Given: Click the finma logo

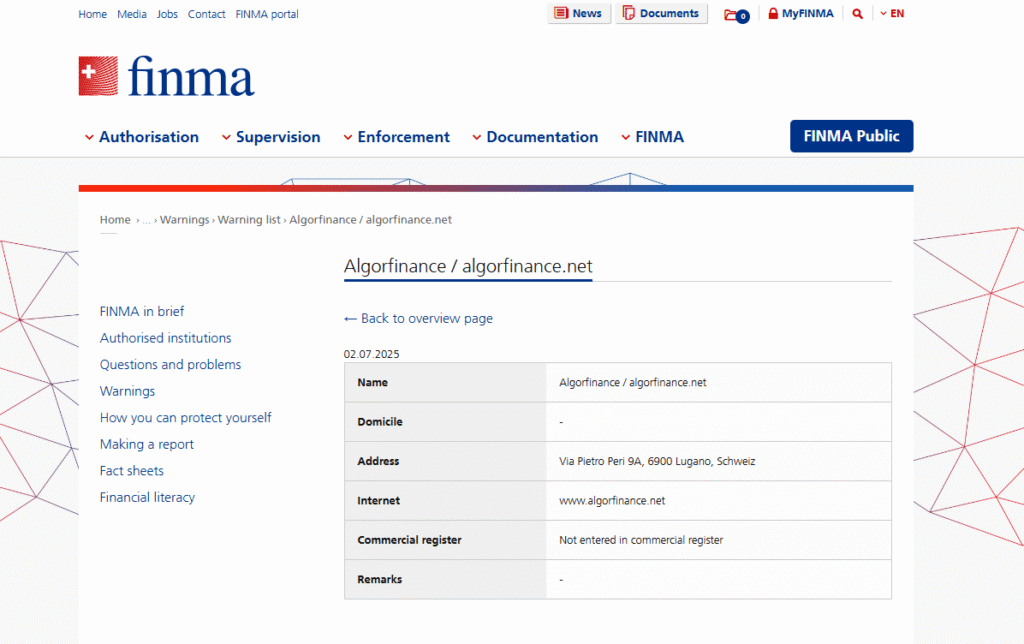Looking at the screenshot, I should (167, 76).
